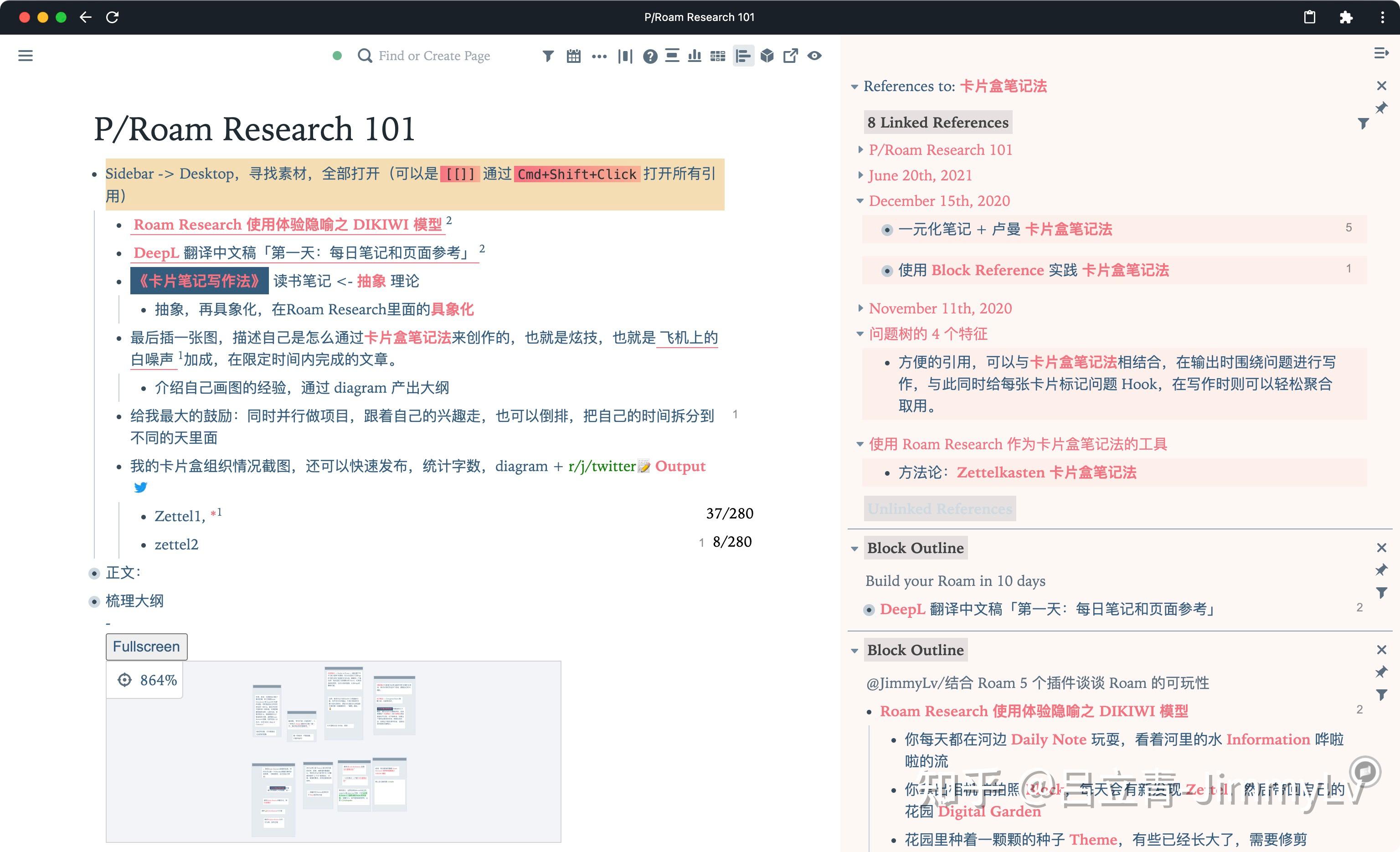Image resolution: width=1400 pixels, height=852 pixels.
Task: Toggle open the hamburger menu icon
Action: coord(25,55)
